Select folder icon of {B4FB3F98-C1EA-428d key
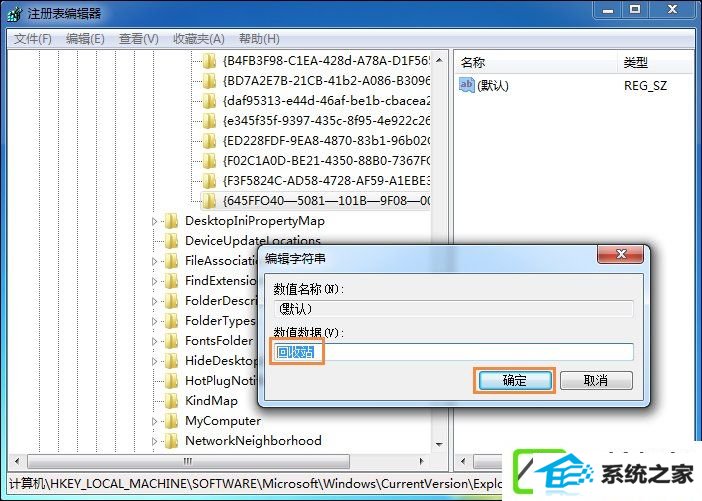 (209, 60)
